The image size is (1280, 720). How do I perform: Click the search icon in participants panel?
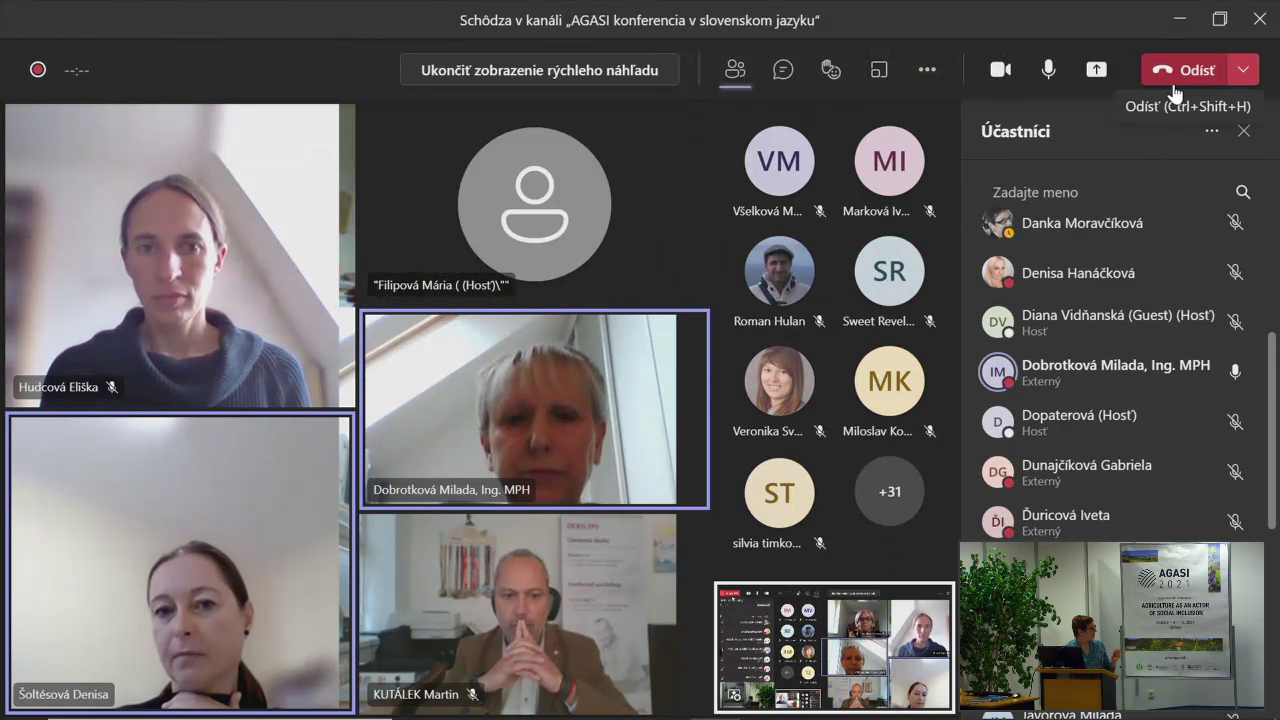click(1243, 192)
